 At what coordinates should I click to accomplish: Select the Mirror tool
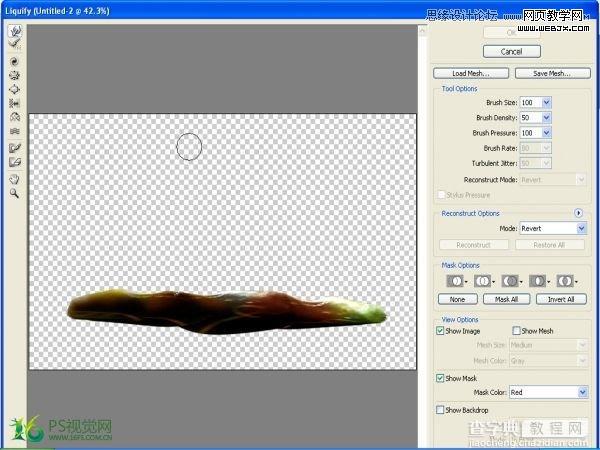tap(15, 117)
